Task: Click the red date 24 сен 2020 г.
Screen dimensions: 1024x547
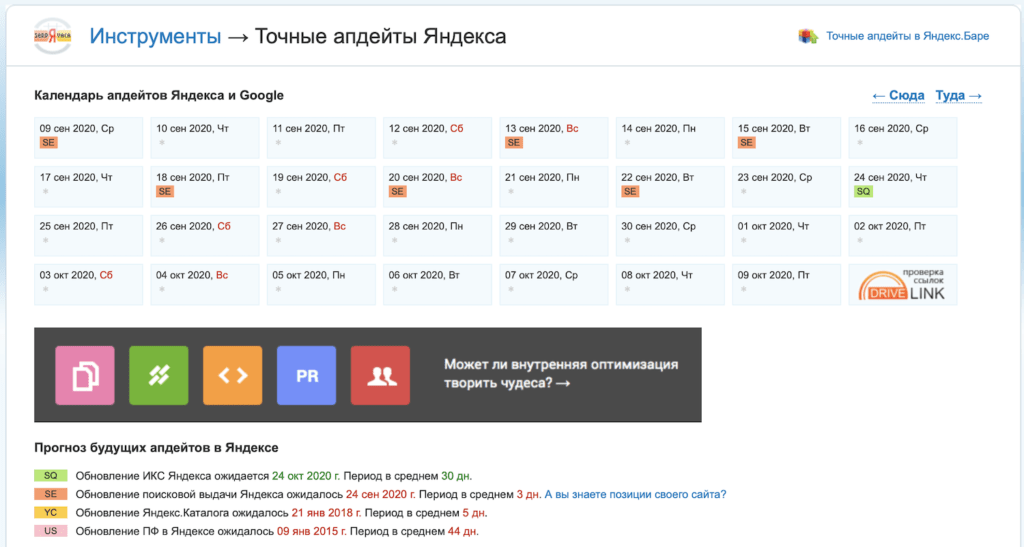Action: (381, 494)
